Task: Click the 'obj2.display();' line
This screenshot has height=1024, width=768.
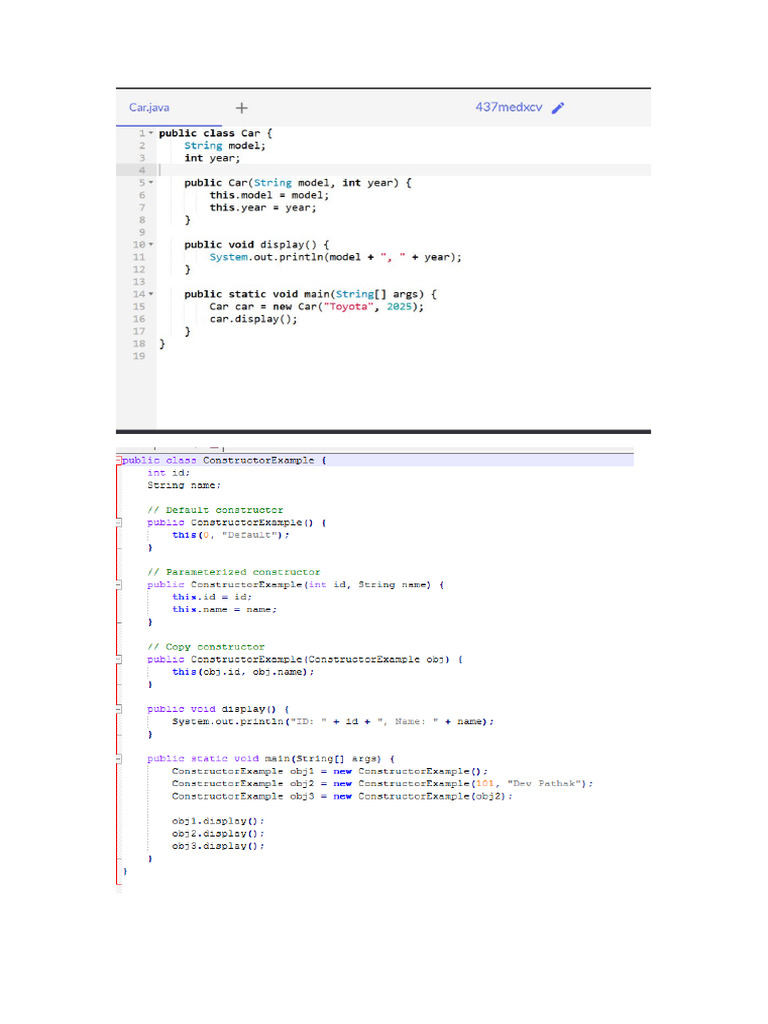Action: click(x=218, y=834)
